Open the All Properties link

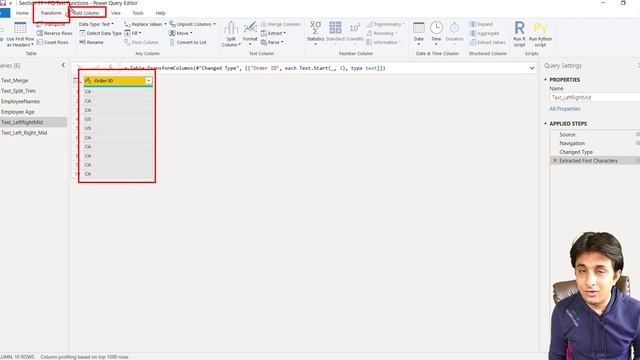click(x=564, y=109)
